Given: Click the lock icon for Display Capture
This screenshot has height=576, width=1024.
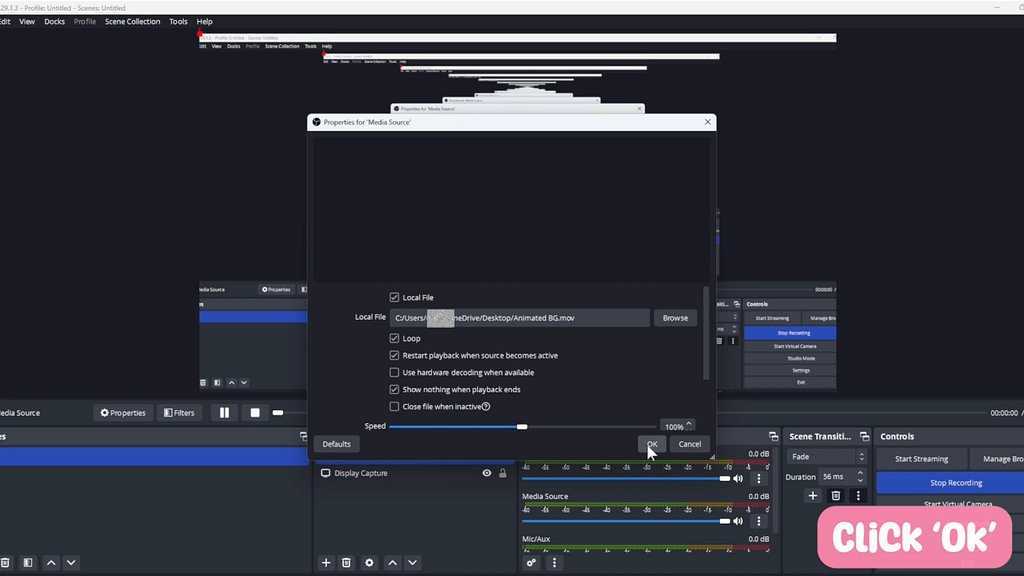Looking at the screenshot, I should point(502,473).
